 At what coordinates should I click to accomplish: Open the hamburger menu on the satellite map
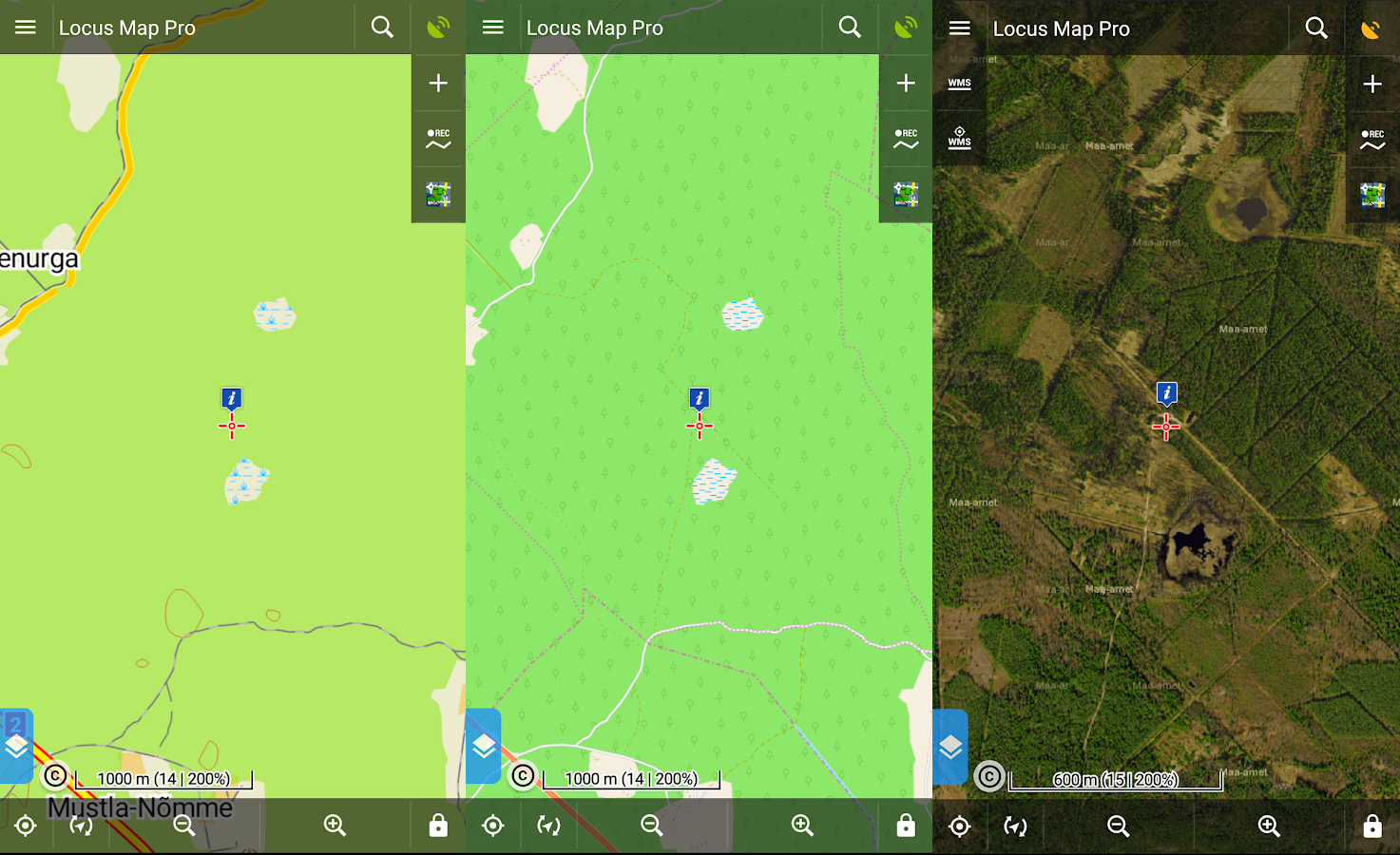coord(960,28)
